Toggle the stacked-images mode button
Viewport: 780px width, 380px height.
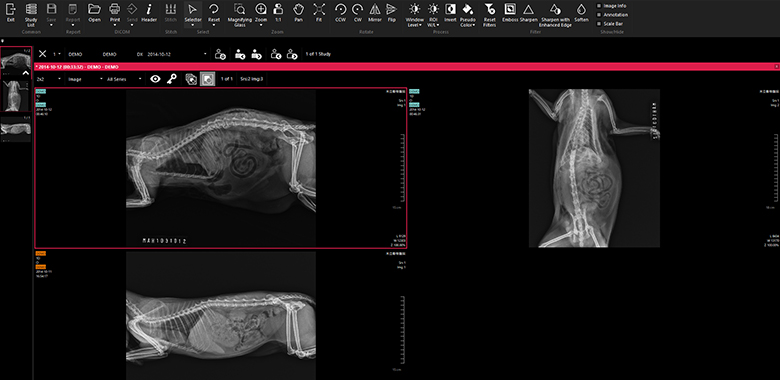pos(191,79)
